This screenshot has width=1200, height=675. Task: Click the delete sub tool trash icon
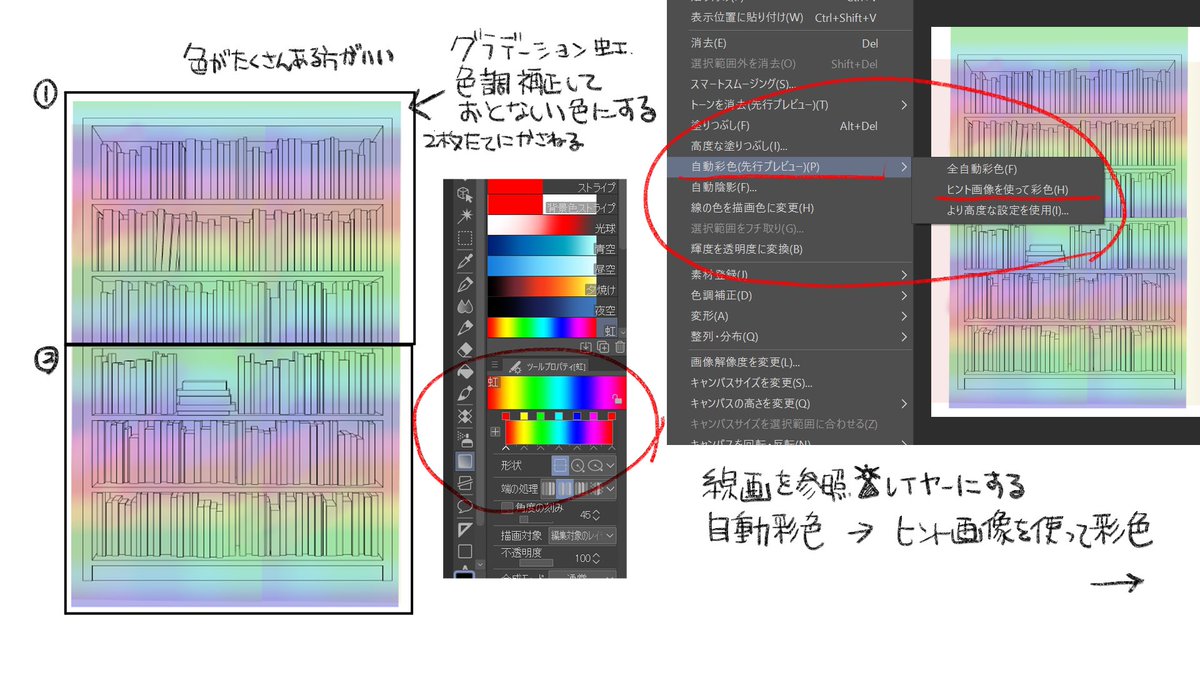(619, 347)
